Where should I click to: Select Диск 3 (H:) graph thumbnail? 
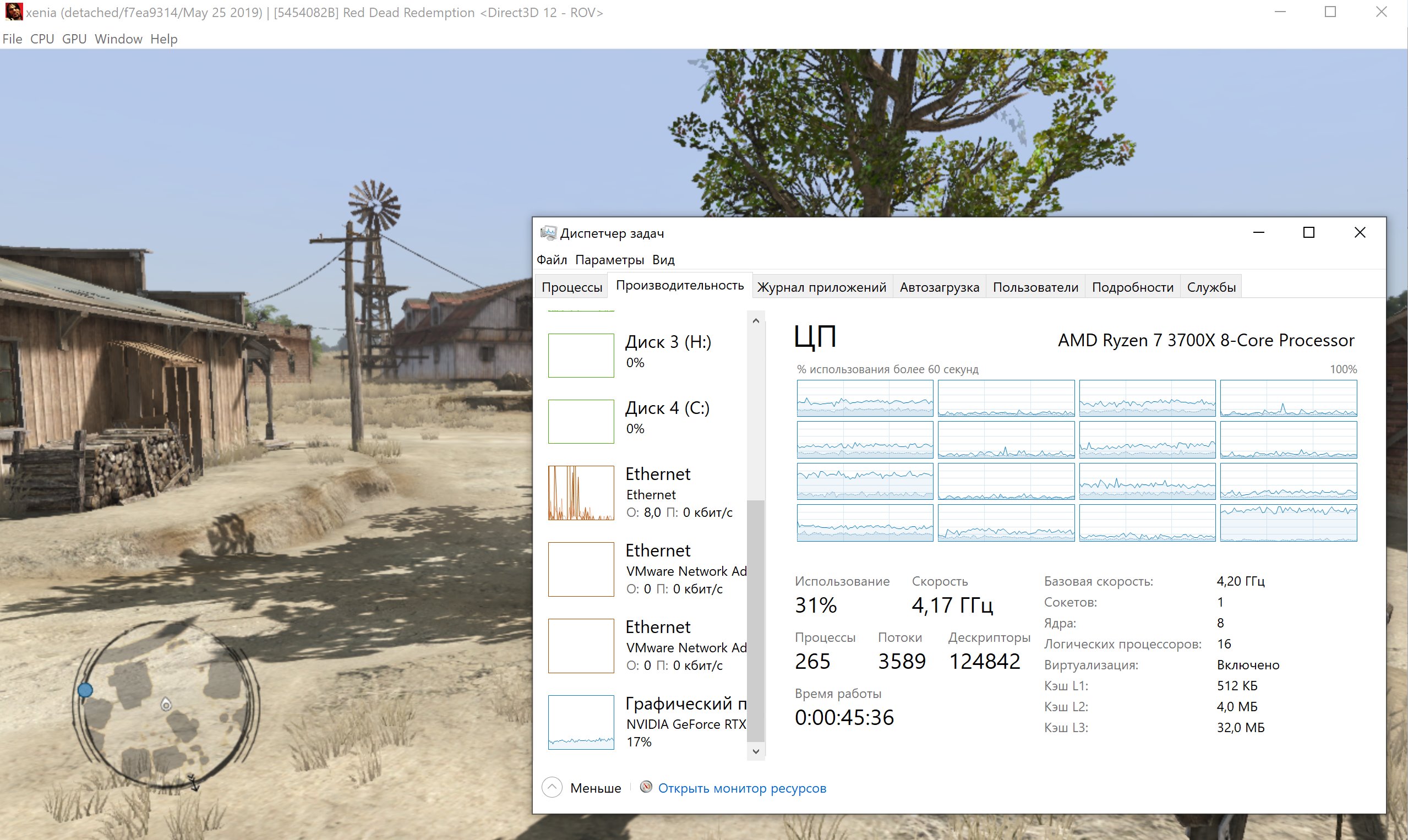coord(581,356)
